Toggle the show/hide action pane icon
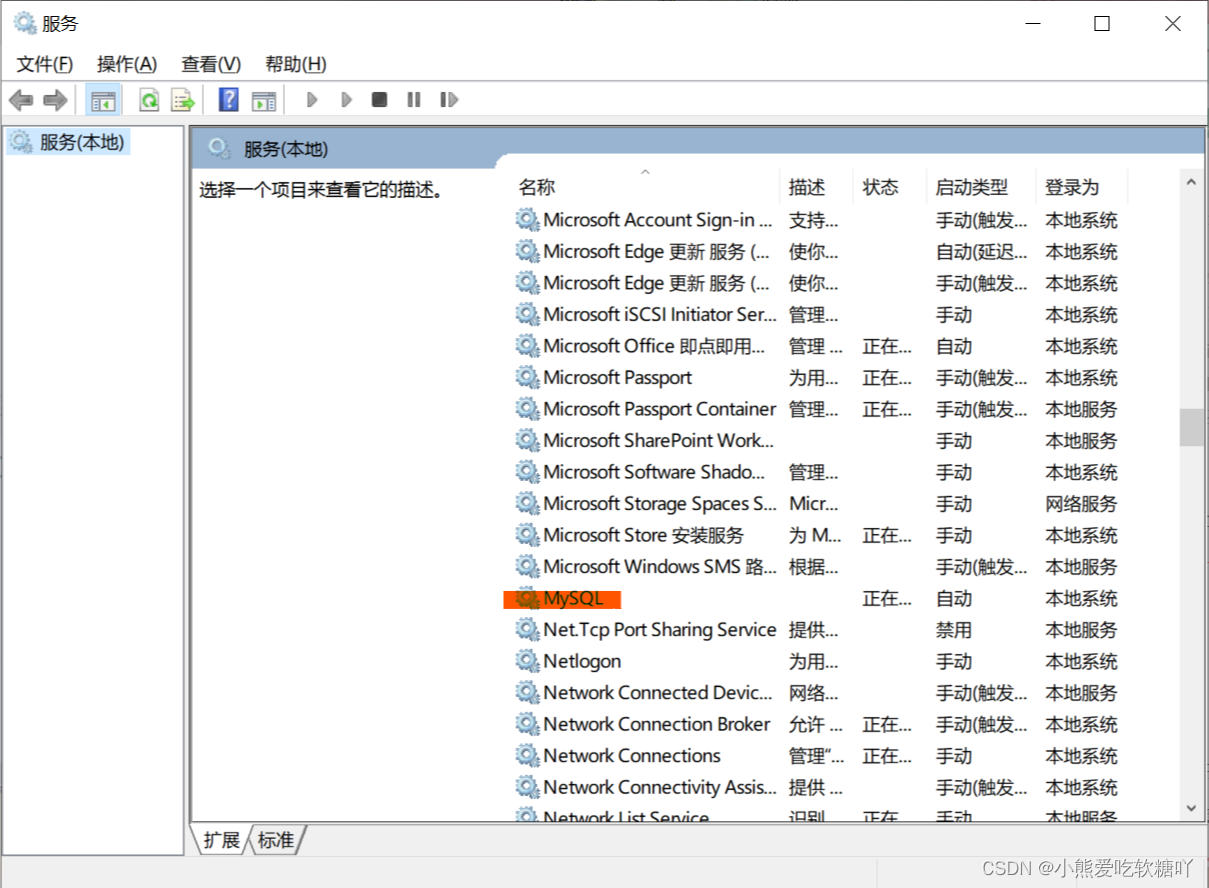Image resolution: width=1209 pixels, height=888 pixels. pyautogui.click(x=263, y=100)
